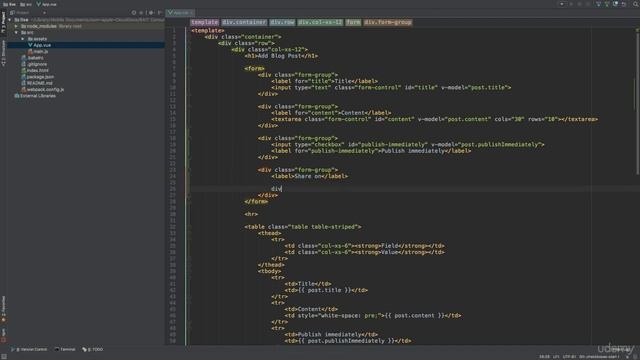
Task: Open Project panel settings gear
Action: pos(151,13)
